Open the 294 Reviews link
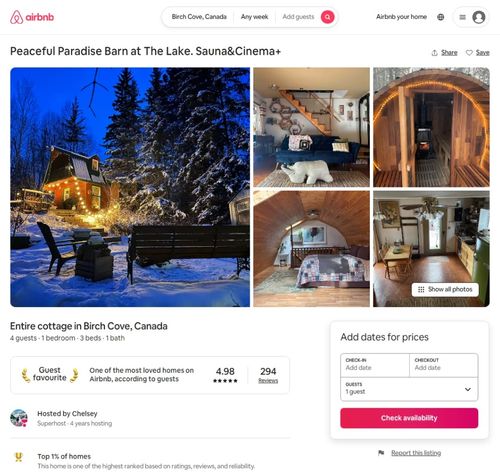This screenshot has width=500, height=474. pyautogui.click(x=268, y=375)
